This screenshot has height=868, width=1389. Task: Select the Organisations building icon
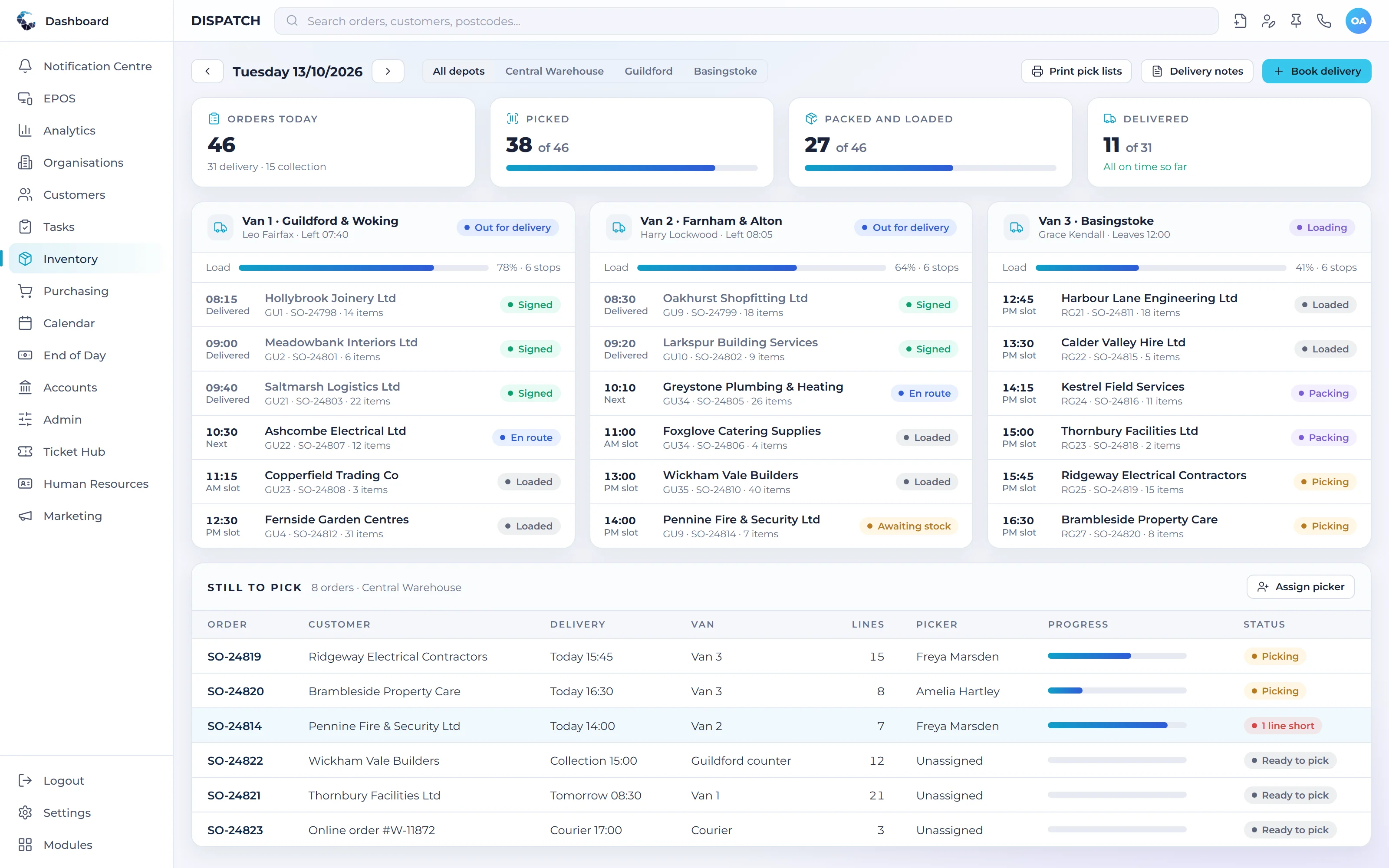pyautogui.click(x=25, y=162)
